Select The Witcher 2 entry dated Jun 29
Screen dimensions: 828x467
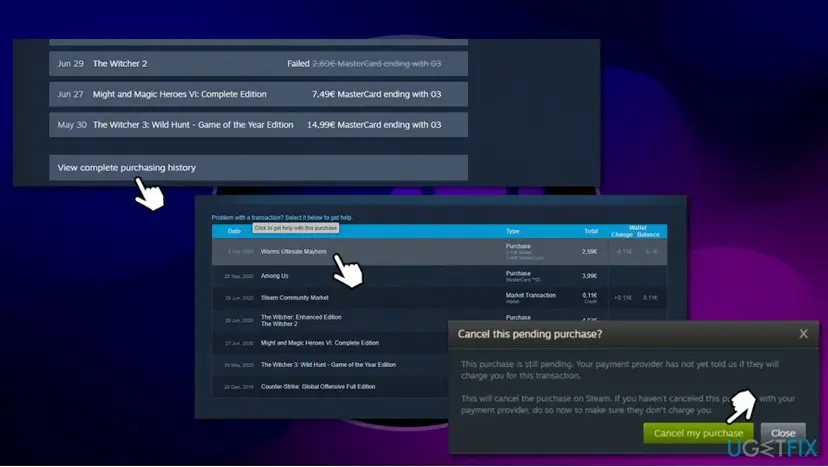click(x=258, y=63)
